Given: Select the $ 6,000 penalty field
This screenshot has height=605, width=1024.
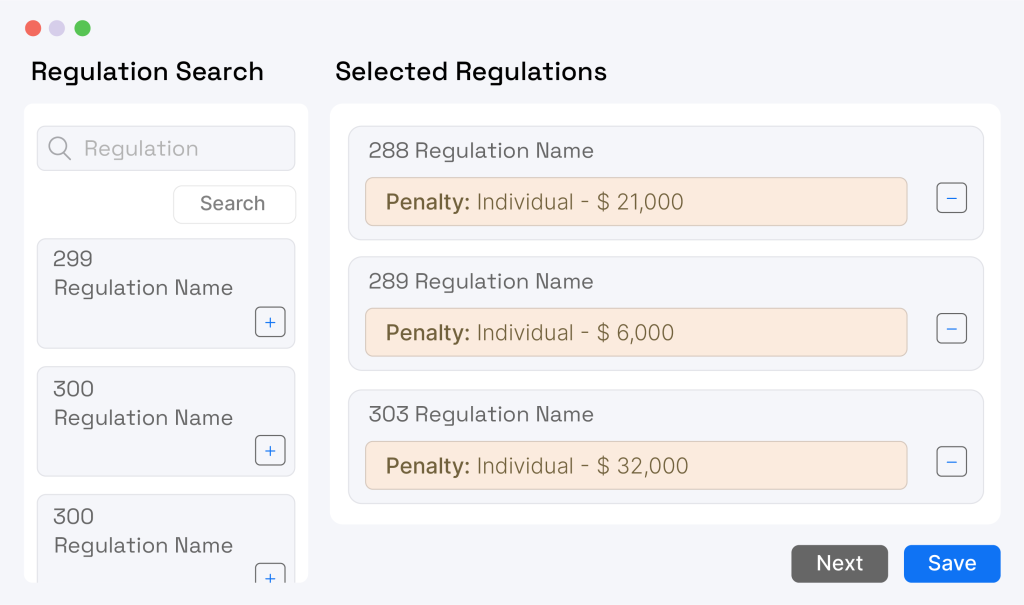Looking at the screenshot, I should [x=635, y=332].
